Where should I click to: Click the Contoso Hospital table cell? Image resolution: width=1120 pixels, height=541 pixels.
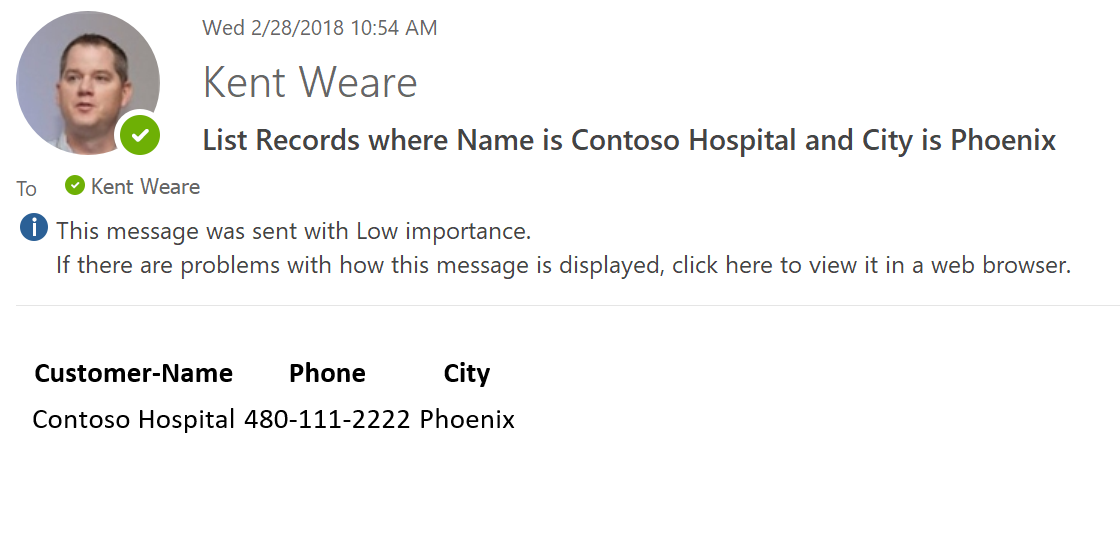pyautogui.click(x=134, y=419)
